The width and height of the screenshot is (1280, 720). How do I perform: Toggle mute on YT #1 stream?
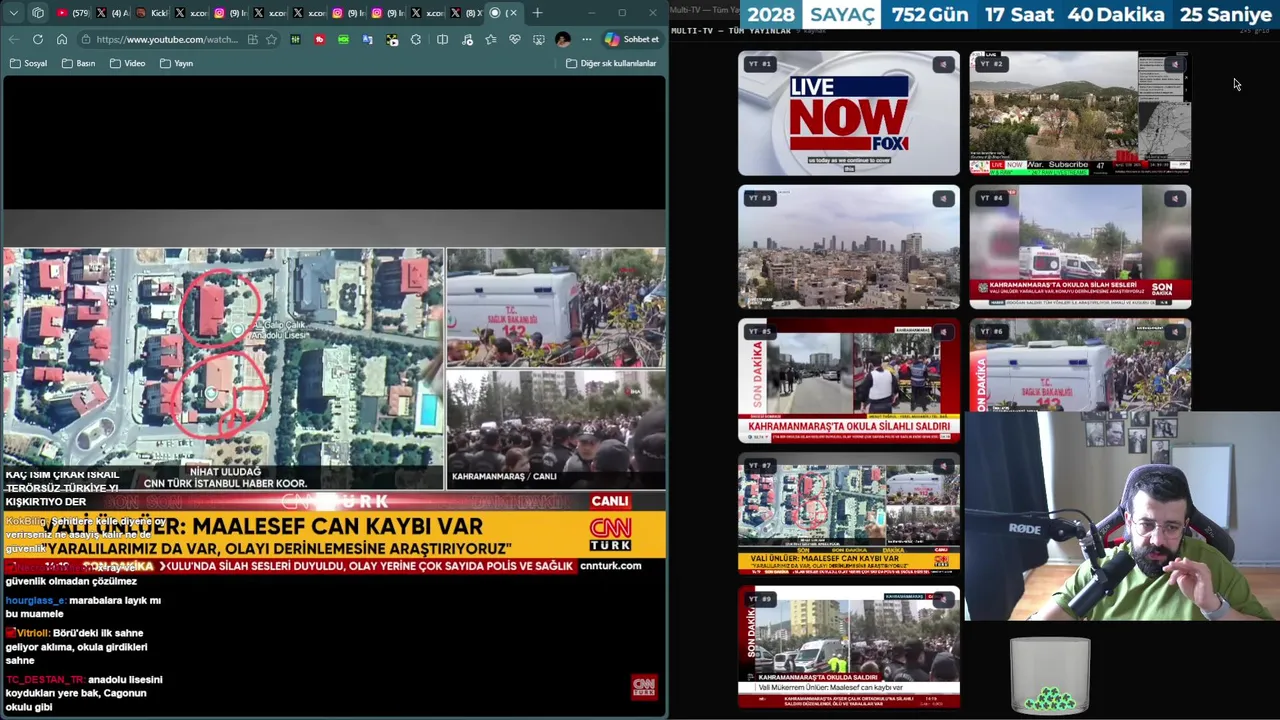click(x=943, y=65)
